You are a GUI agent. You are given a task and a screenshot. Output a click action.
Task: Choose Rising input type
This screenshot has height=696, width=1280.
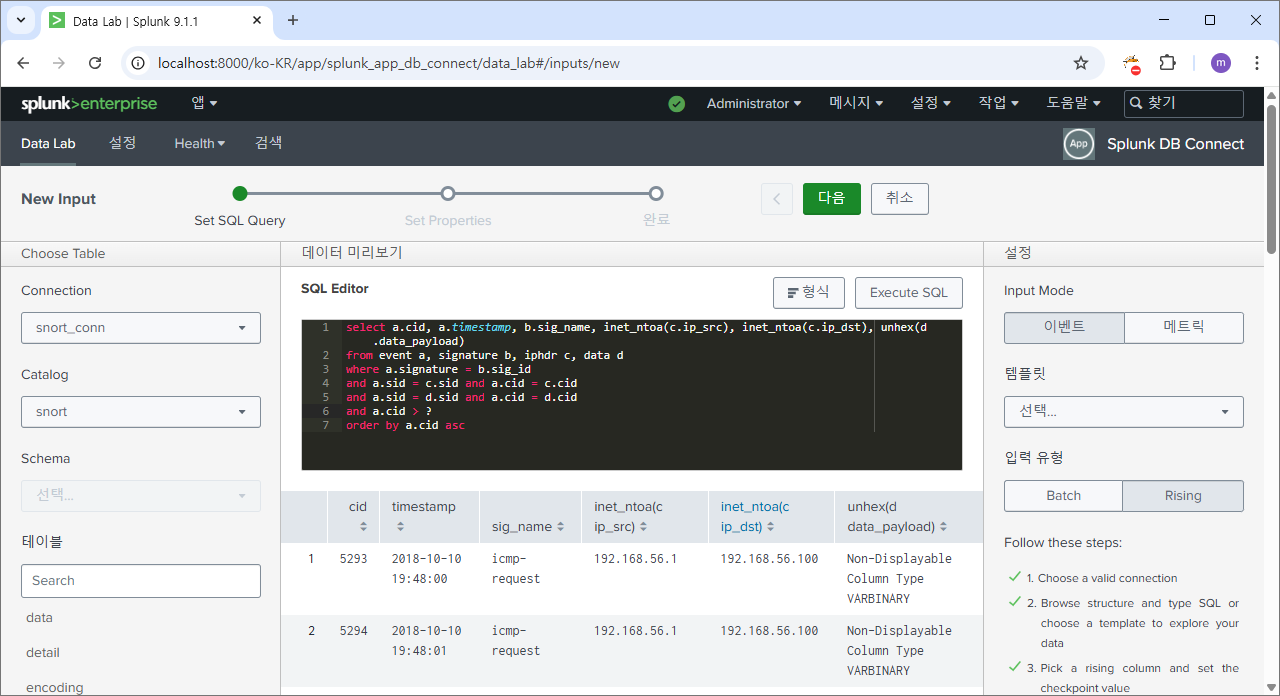1183,495
